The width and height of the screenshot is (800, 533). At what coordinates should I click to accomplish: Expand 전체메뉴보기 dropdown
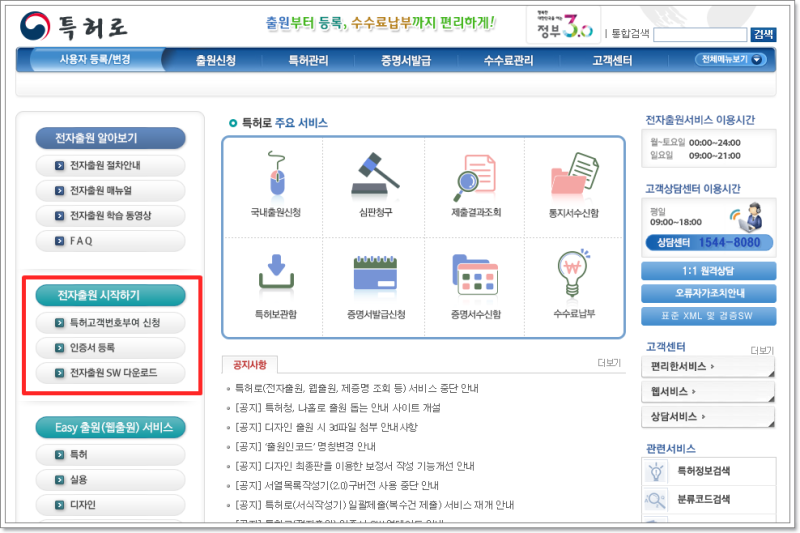coord(731,60)
